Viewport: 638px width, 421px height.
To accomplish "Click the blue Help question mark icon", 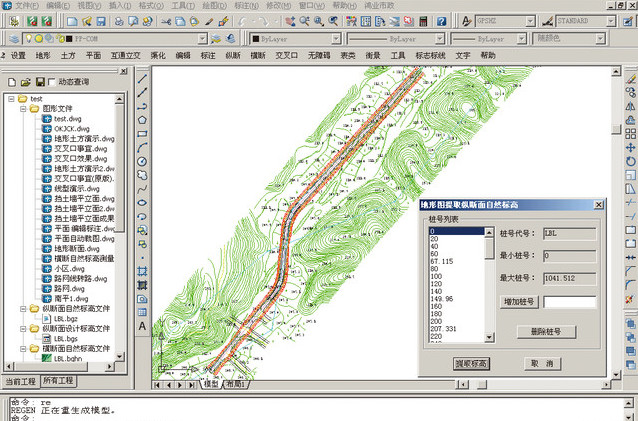I will (x=441, y=21).
